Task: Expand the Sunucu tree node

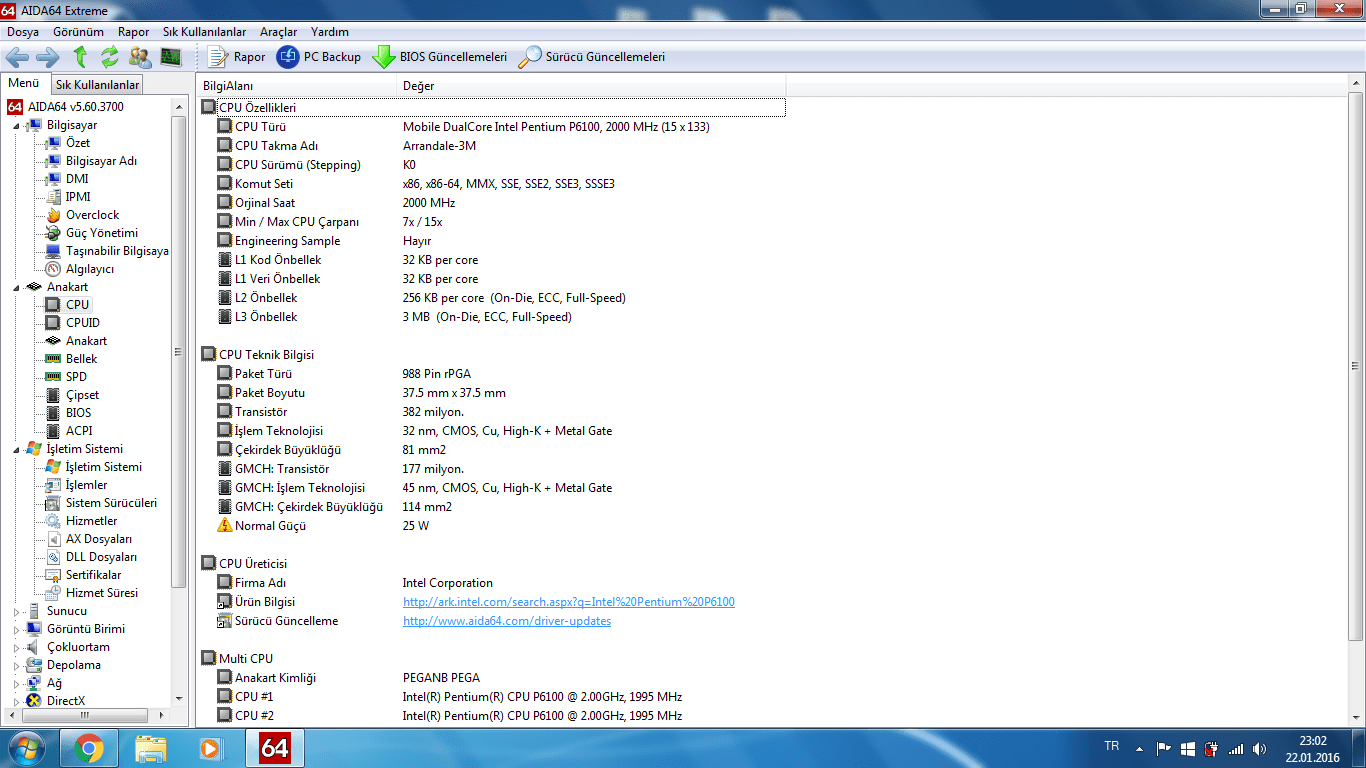Action: 15,612
